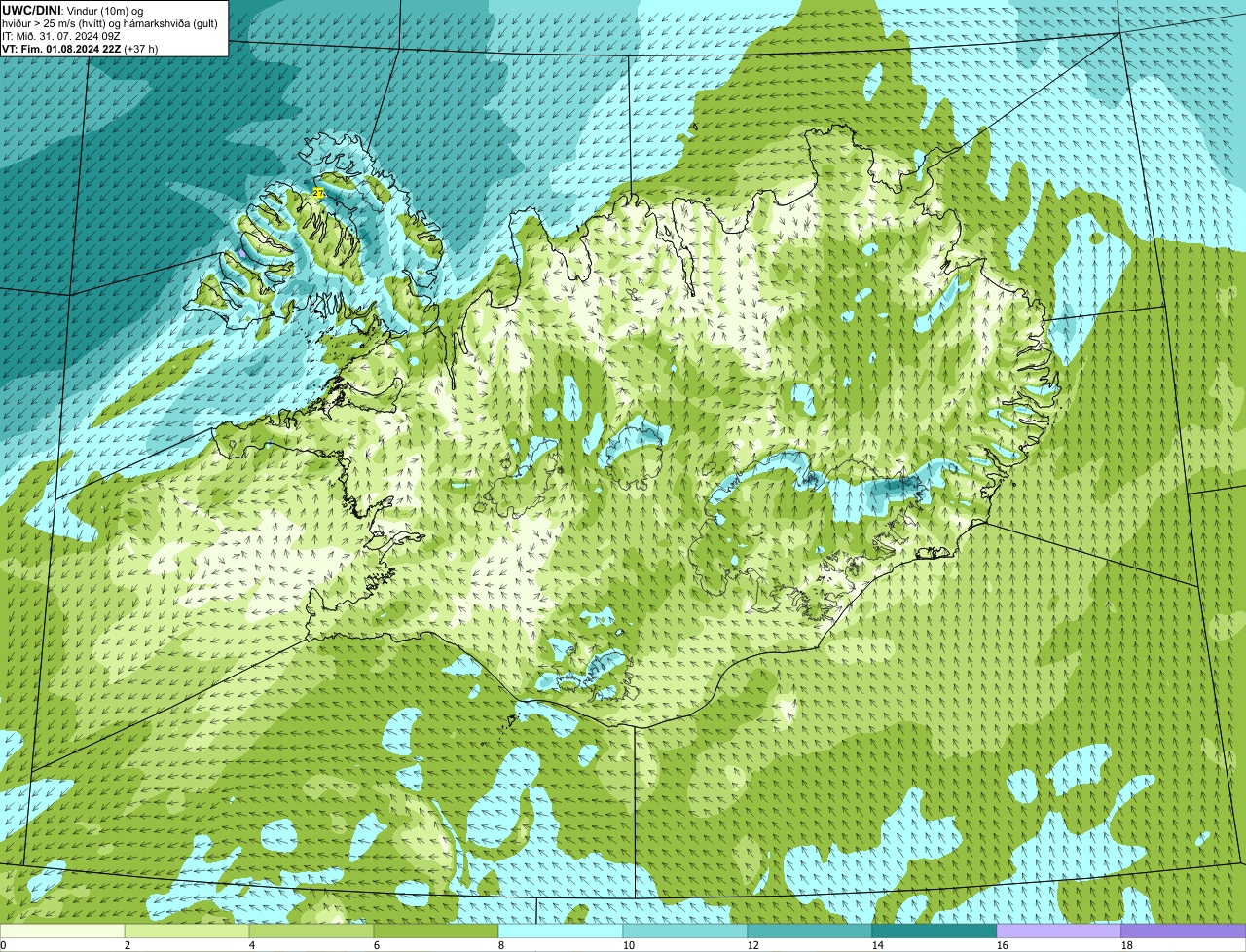The image size is (1246, 952).
Task: Select the 2–4 m/s light green legend swatch
Action: (187, 932)
